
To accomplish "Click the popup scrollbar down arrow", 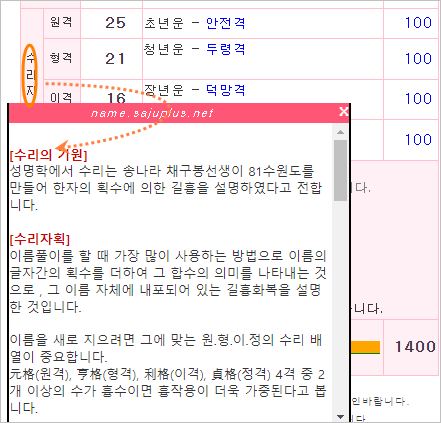I will point(340,417).
